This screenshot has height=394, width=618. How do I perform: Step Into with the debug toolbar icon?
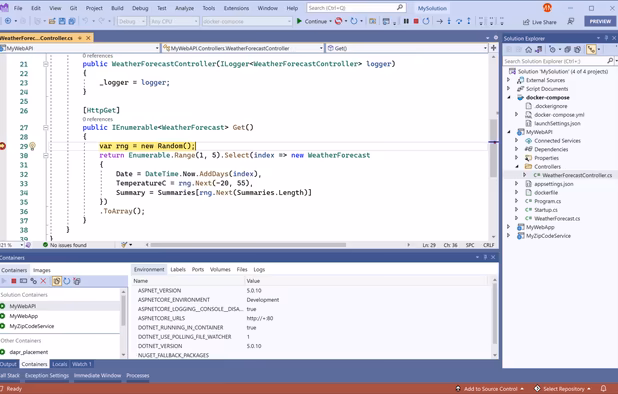449,21
